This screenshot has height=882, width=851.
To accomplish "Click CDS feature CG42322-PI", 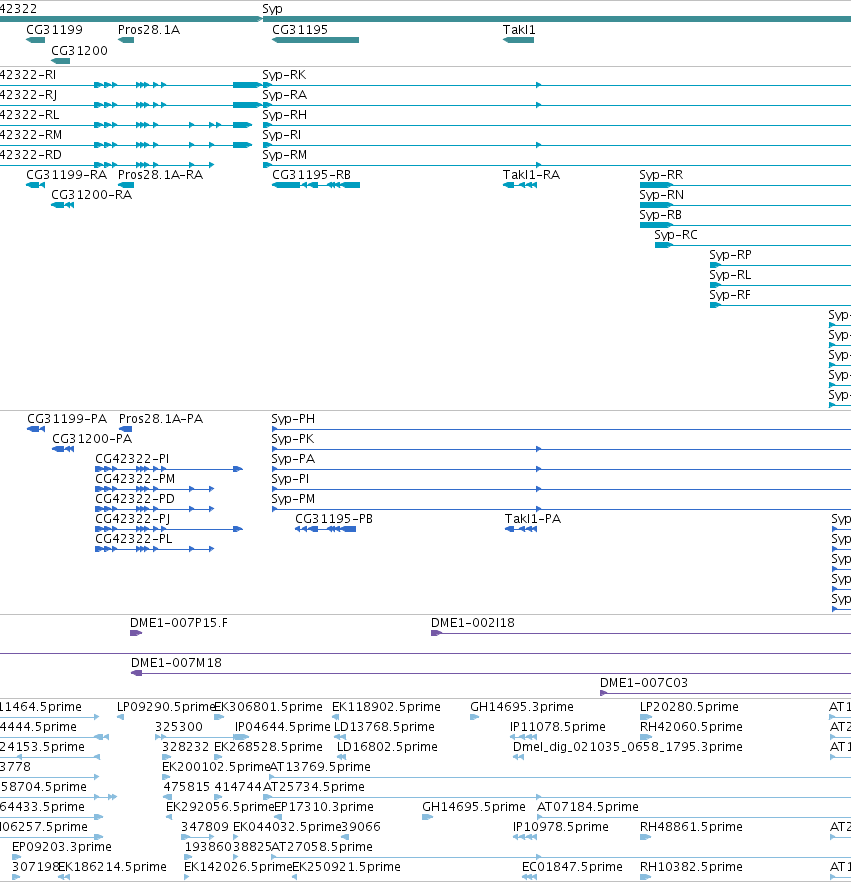I will [x=132, y=459].
